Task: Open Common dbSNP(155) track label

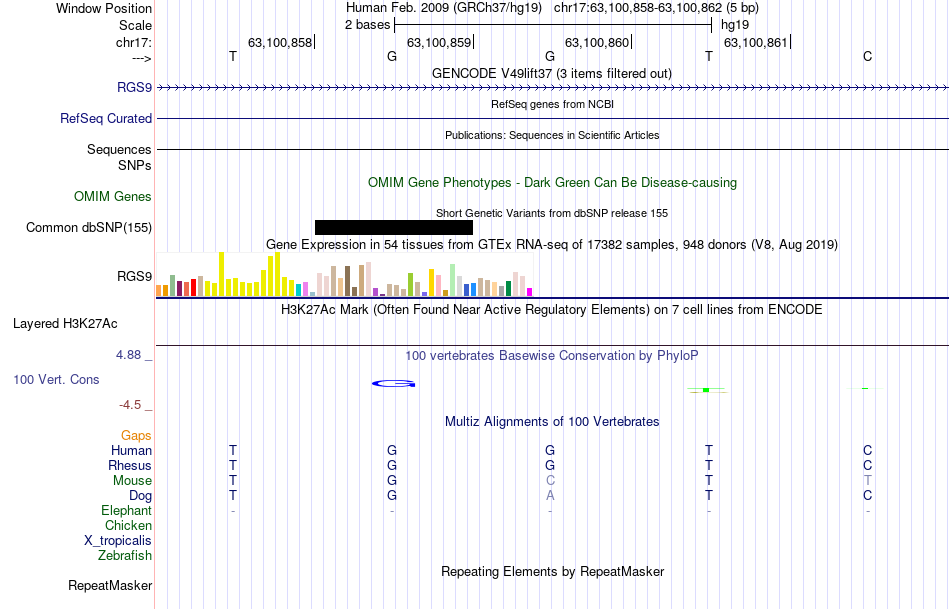Action: pyautogui.click(x=89, y=227)
